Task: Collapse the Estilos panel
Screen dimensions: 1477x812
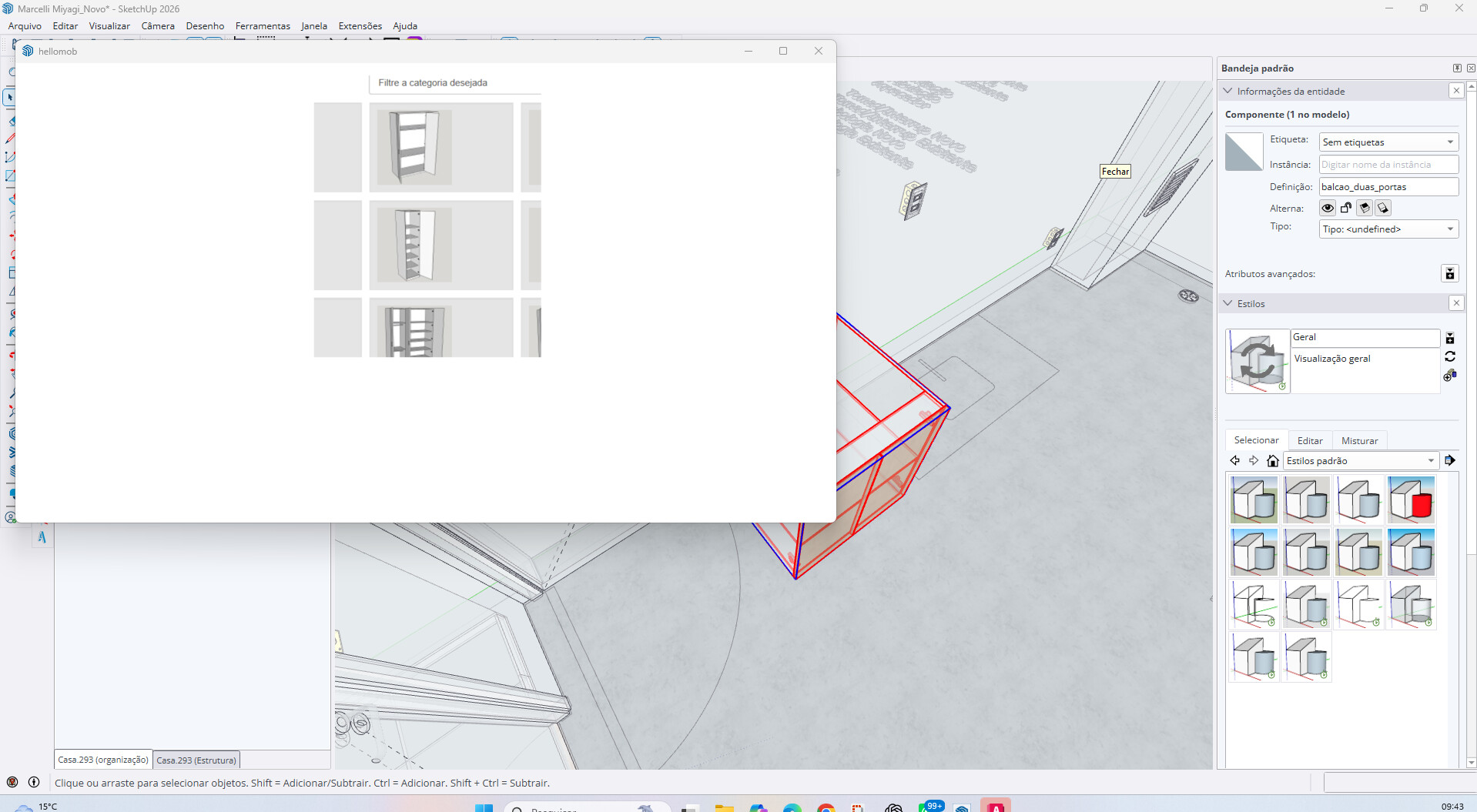Action: point(1228,303)
